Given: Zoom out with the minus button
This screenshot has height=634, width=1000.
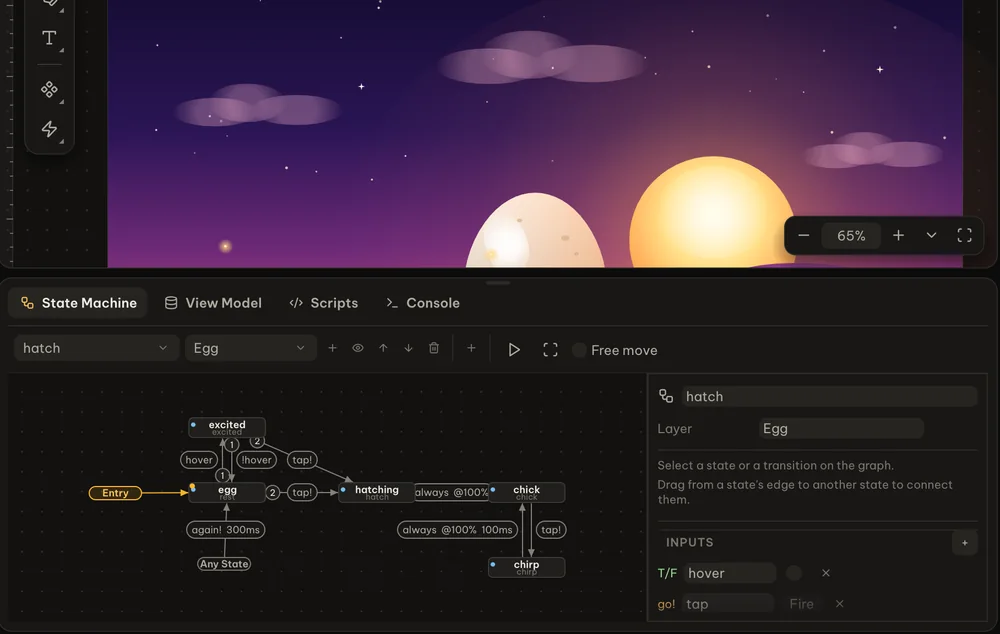Looking at the screenshot, I should point(804,235).
